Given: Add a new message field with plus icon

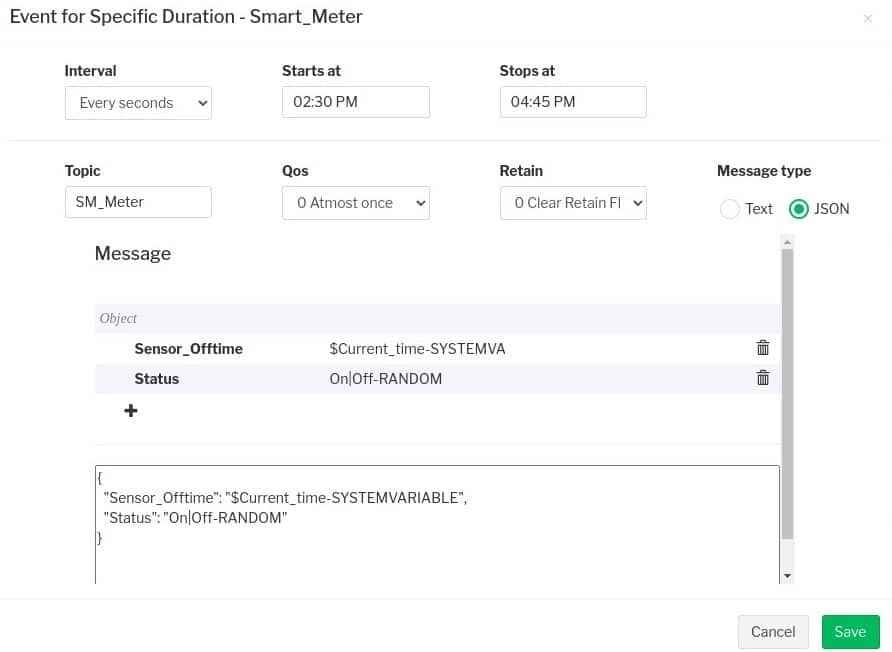Looking at the screenshot, I should point(131,410).
